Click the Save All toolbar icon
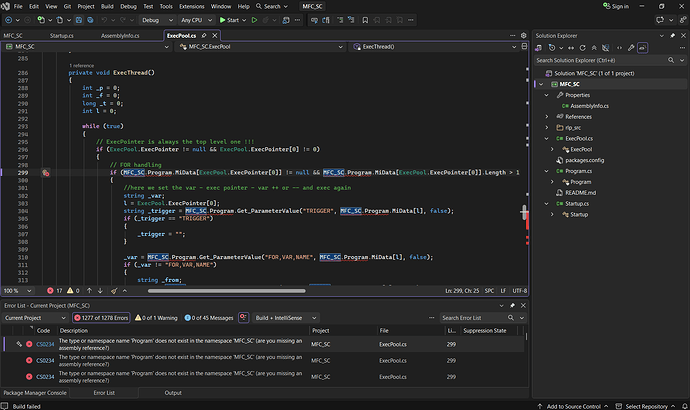Screen dimensions: 690x410 point(90,20)
